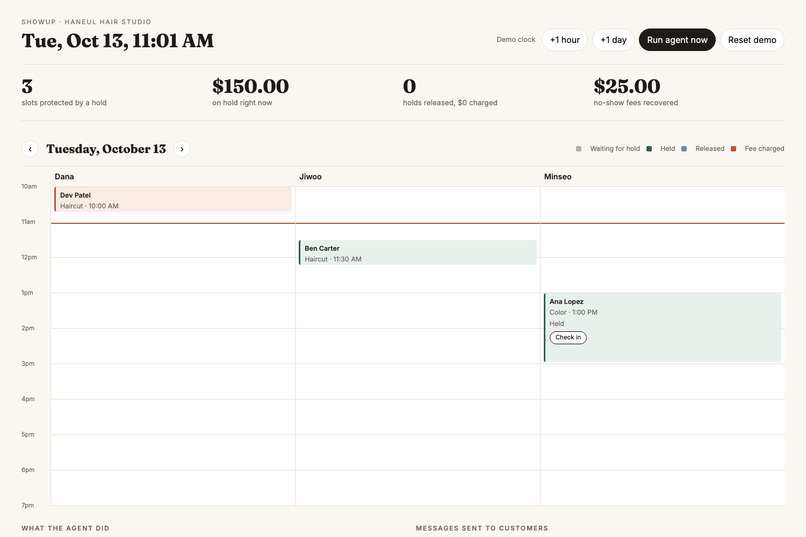Click the 10am time label
The width and height of the screenshot is (806, 537).
tap(29, 186)
